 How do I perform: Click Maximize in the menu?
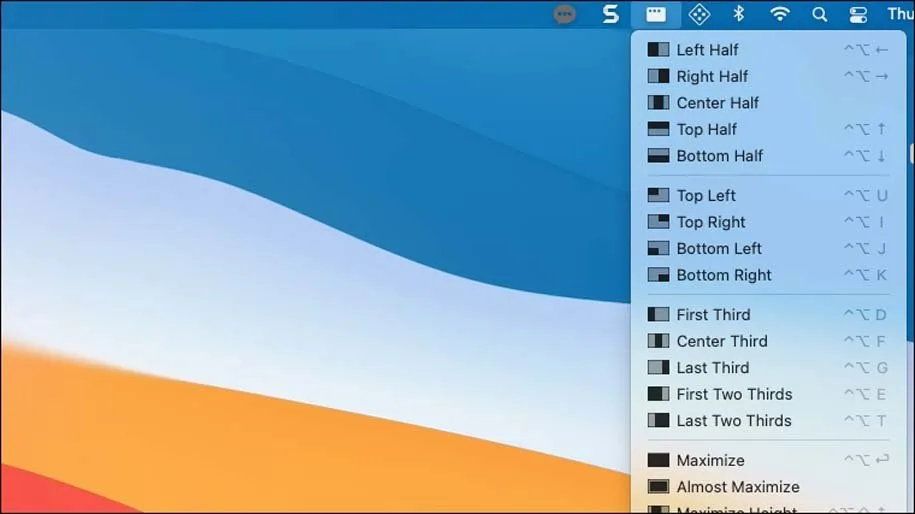tap(710, 461)
